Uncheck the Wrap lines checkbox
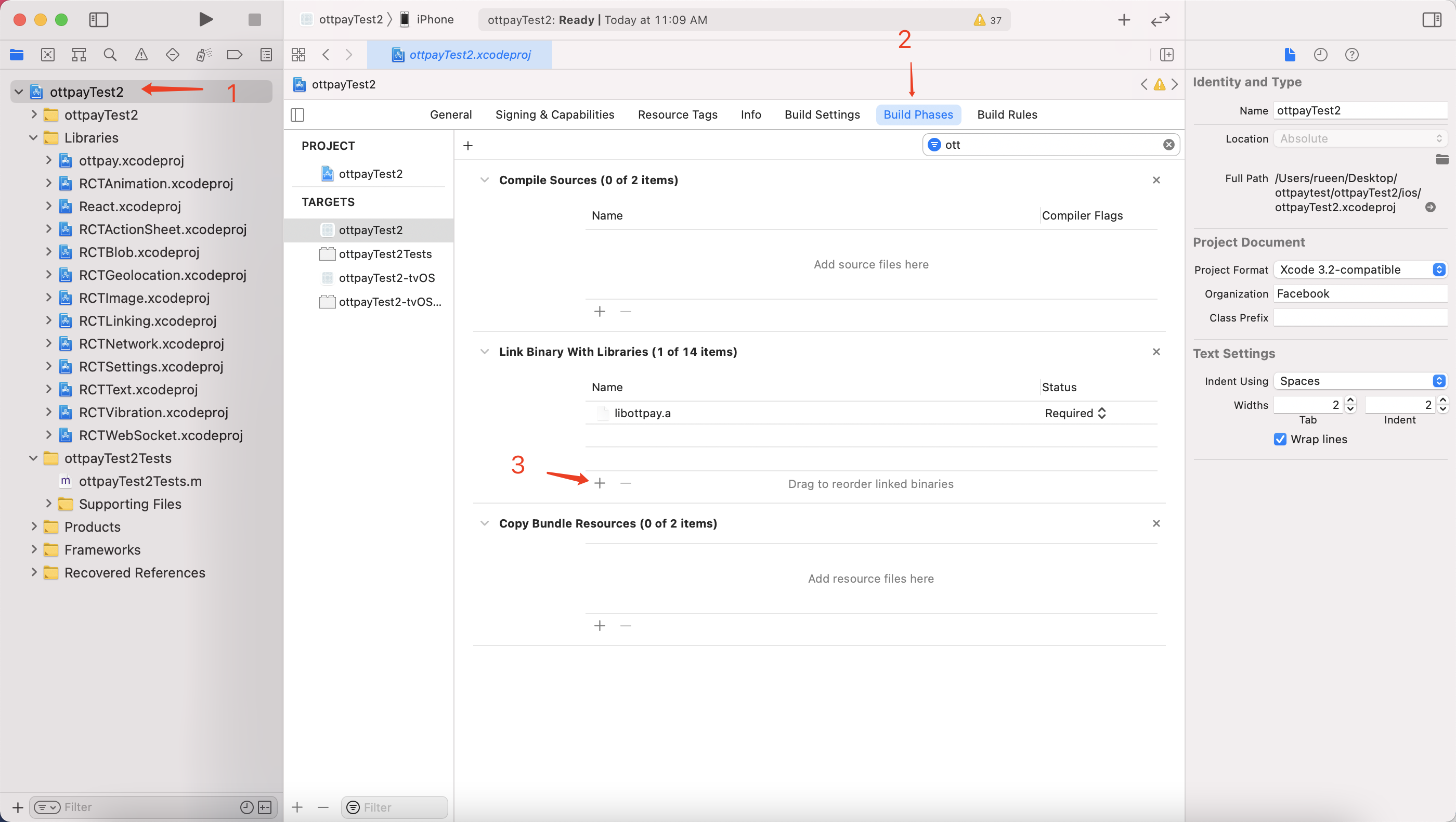1456x822 pixels. [x=1280, y=439]
